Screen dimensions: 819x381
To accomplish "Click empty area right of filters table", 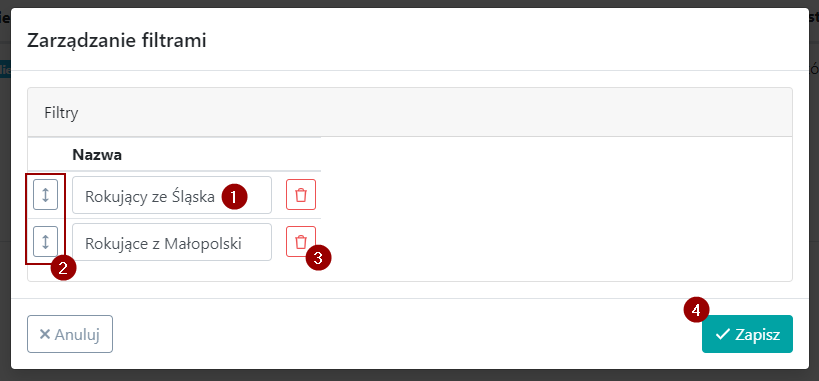I will (x=556, y=209).
